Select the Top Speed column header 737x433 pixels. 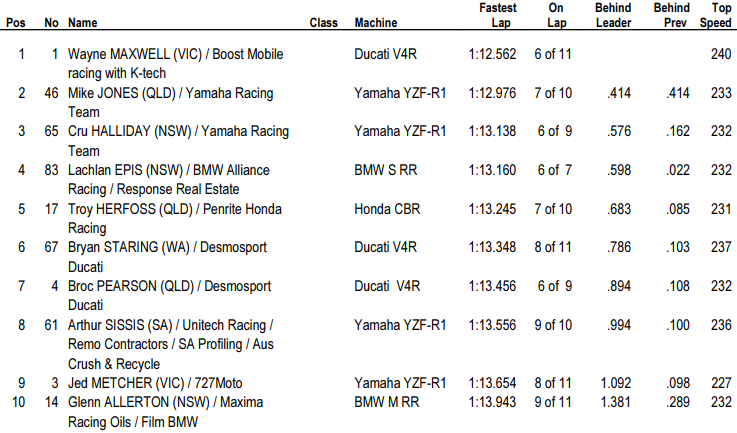click(716, 15)
